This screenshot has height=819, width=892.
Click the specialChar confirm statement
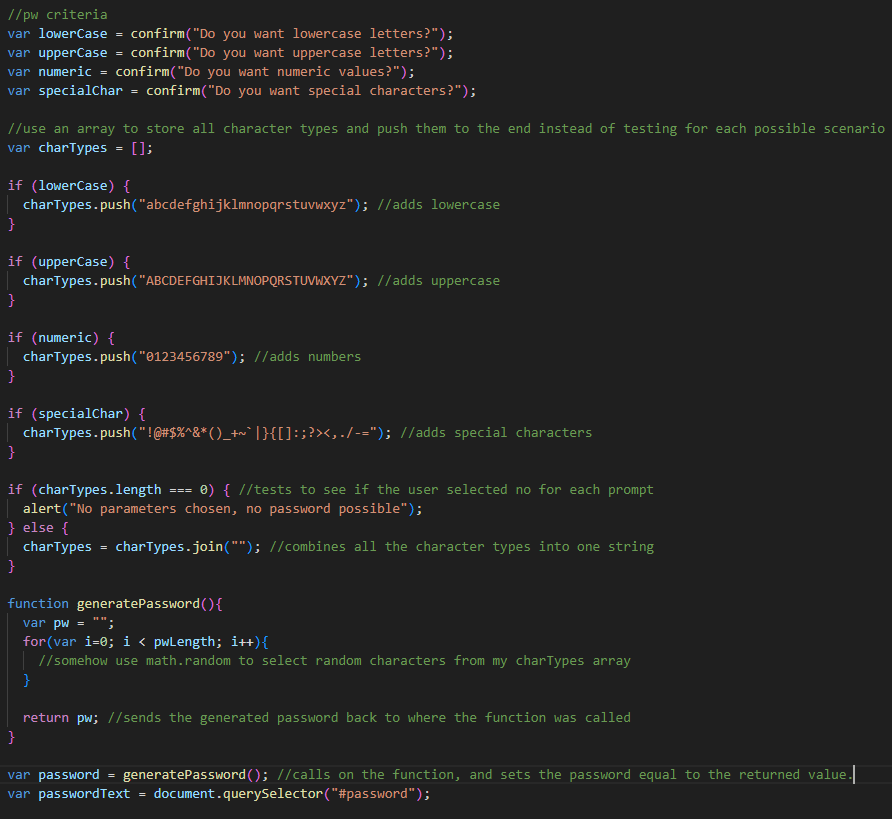240,90
